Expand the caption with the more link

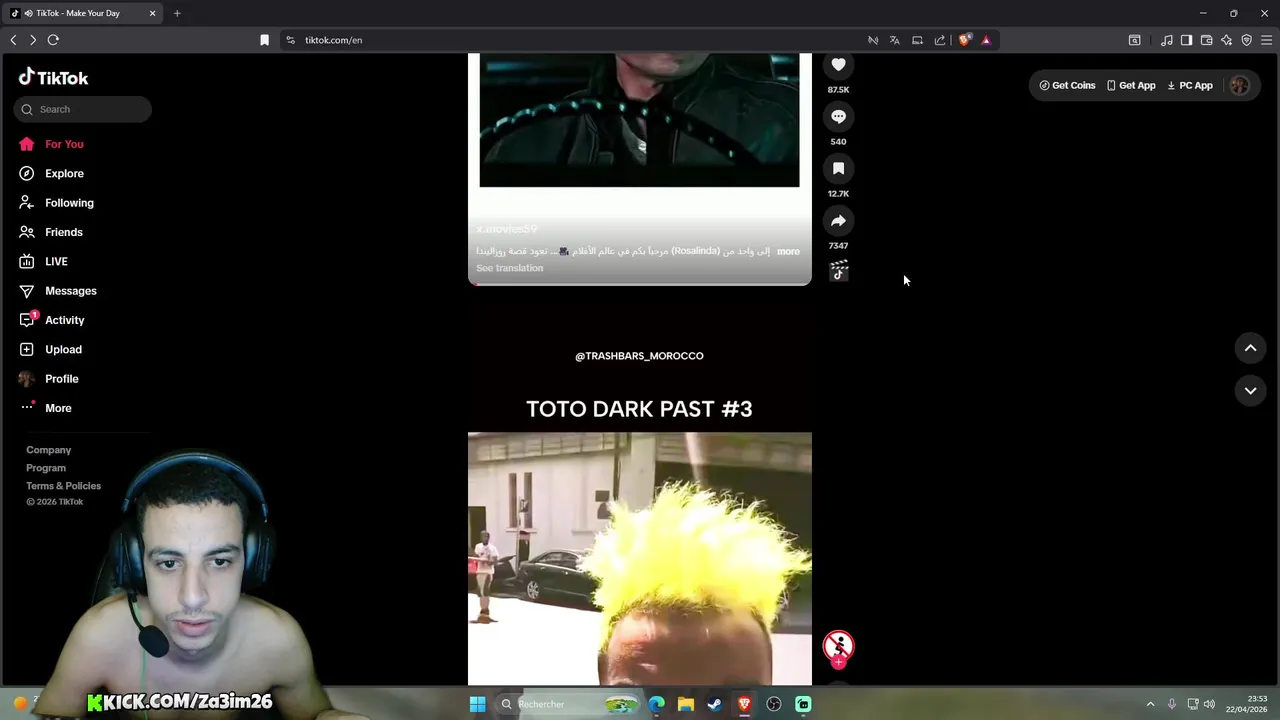tap(788, 252)
